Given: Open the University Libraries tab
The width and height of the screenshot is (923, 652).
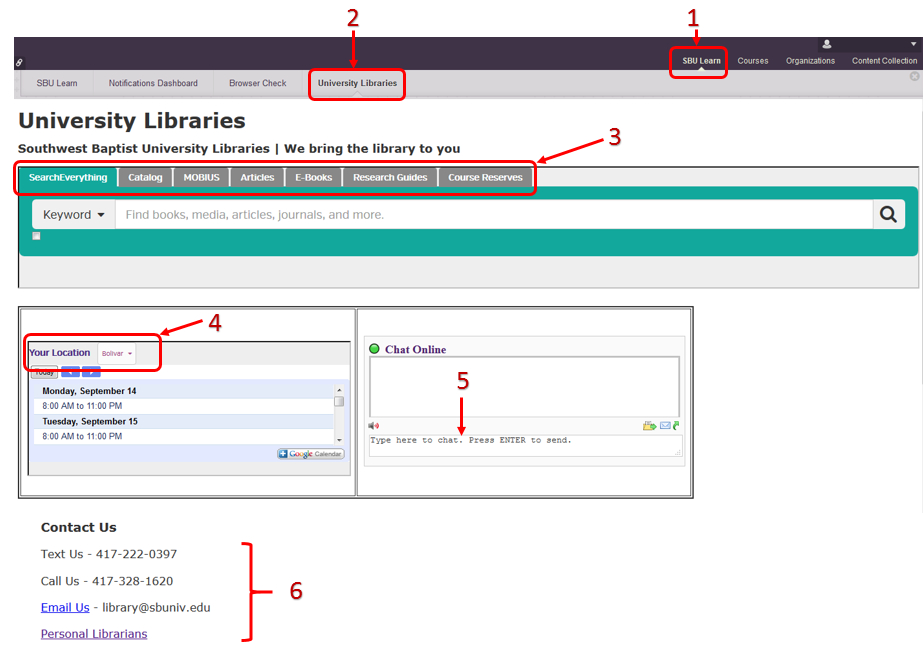Looking at the screenshot, I should tap(357, 83).
